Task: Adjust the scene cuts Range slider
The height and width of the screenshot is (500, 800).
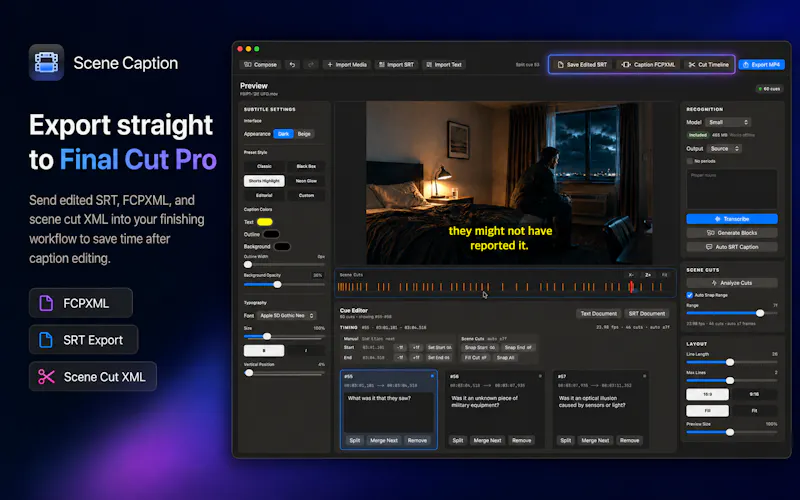Action: click(x=732, y=313)
